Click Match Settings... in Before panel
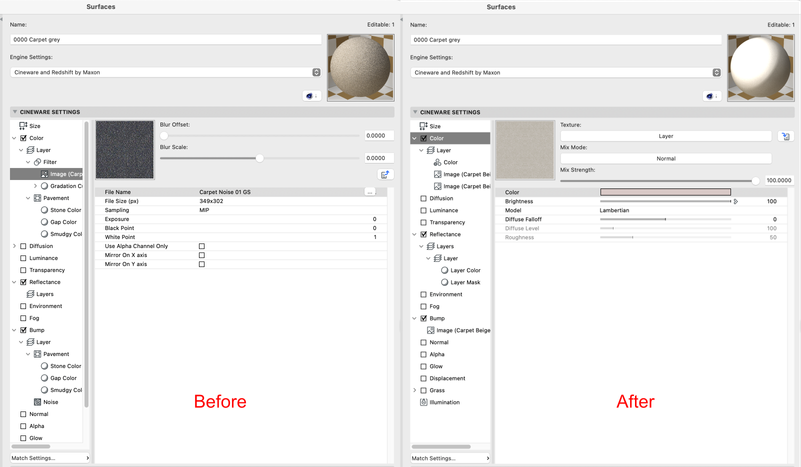Image resolution: width=801 pixels, height=467 pixels. (50, 458)
